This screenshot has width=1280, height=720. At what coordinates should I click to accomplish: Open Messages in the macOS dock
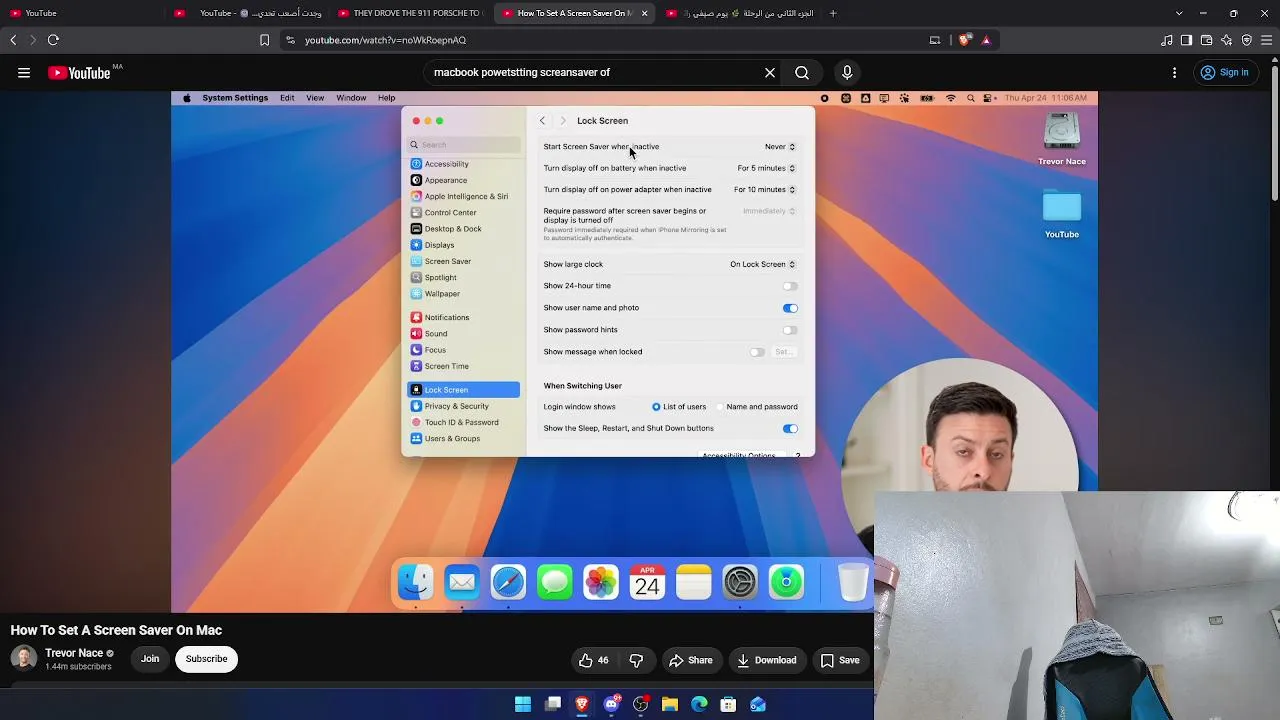pos(555,582)
